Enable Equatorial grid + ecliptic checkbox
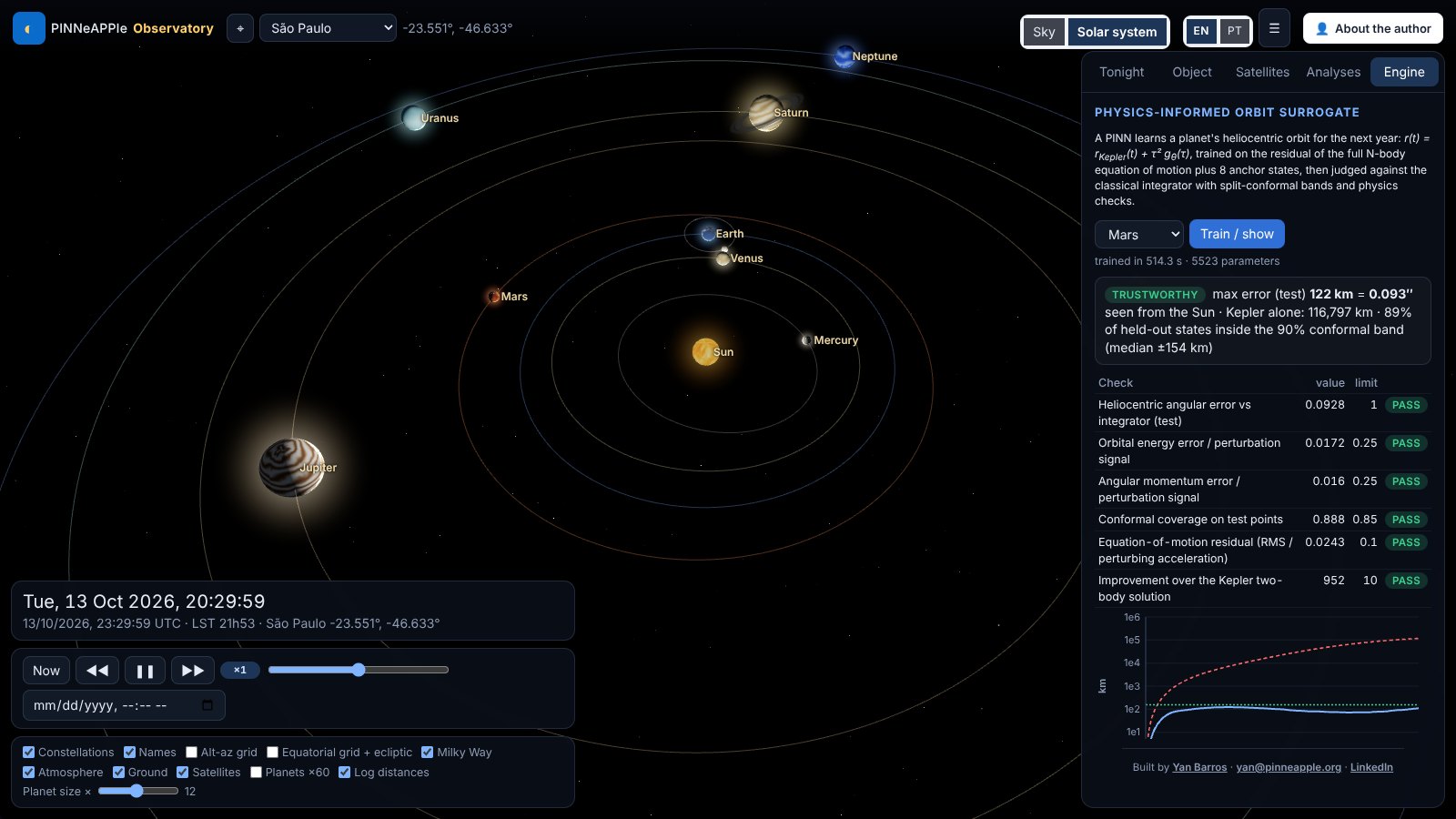 pyautogui.click(x=272, y=753)
